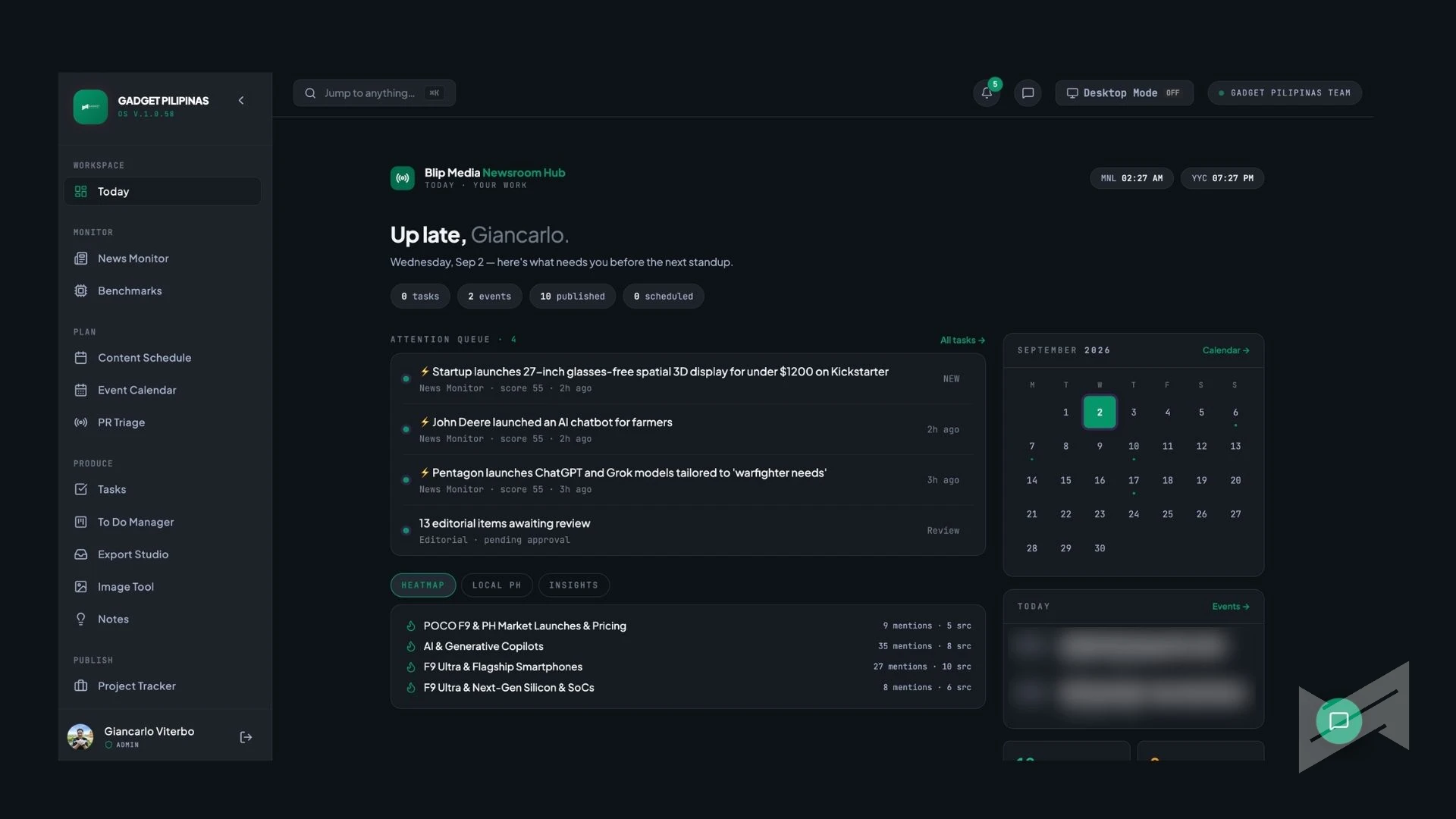
Task: Open the Today workspace page
Action: tap(162, 191)
